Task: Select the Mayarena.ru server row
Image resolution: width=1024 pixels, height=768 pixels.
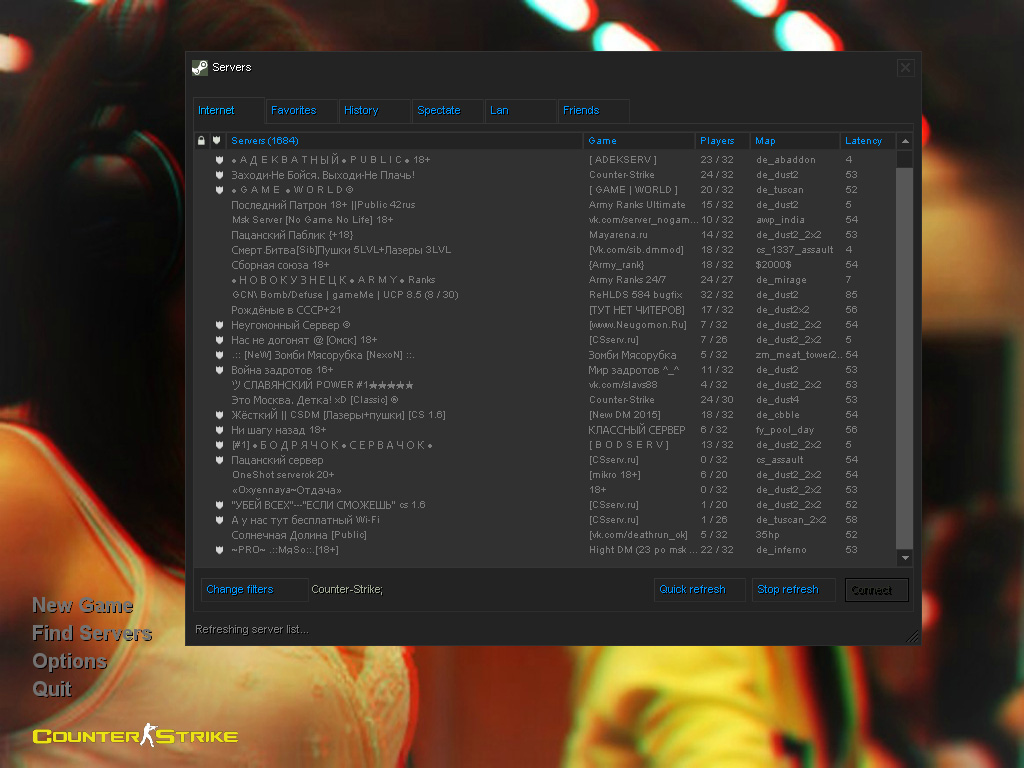Action: coord(545,235)
